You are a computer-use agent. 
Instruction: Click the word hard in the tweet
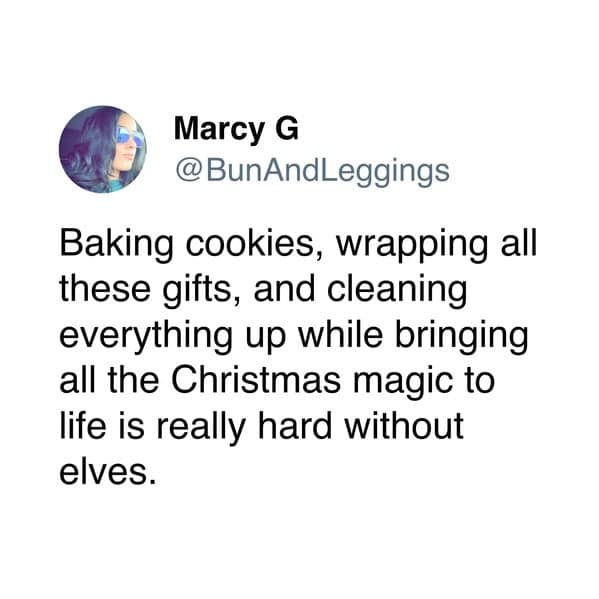click(295, 425)
